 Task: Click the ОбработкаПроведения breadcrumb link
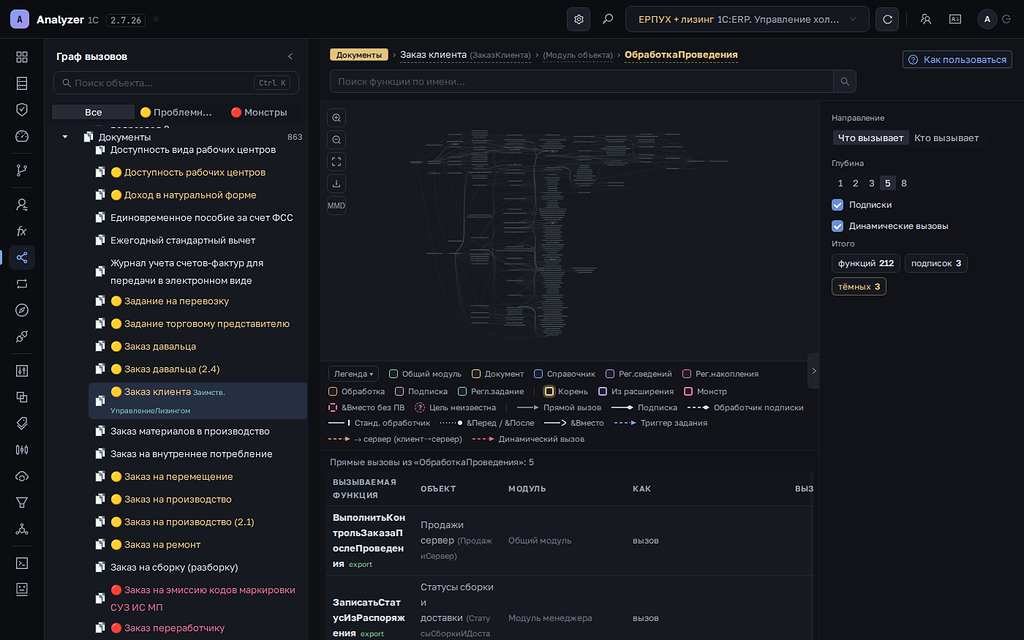[x=681, y=55]
